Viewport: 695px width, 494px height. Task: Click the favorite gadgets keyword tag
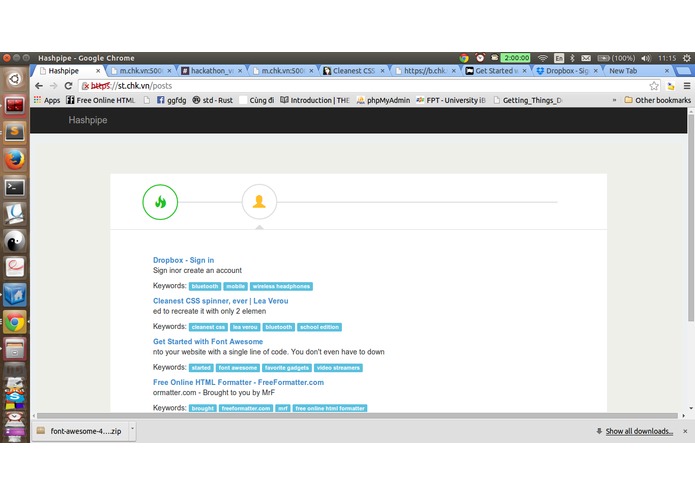pos(287,368)
